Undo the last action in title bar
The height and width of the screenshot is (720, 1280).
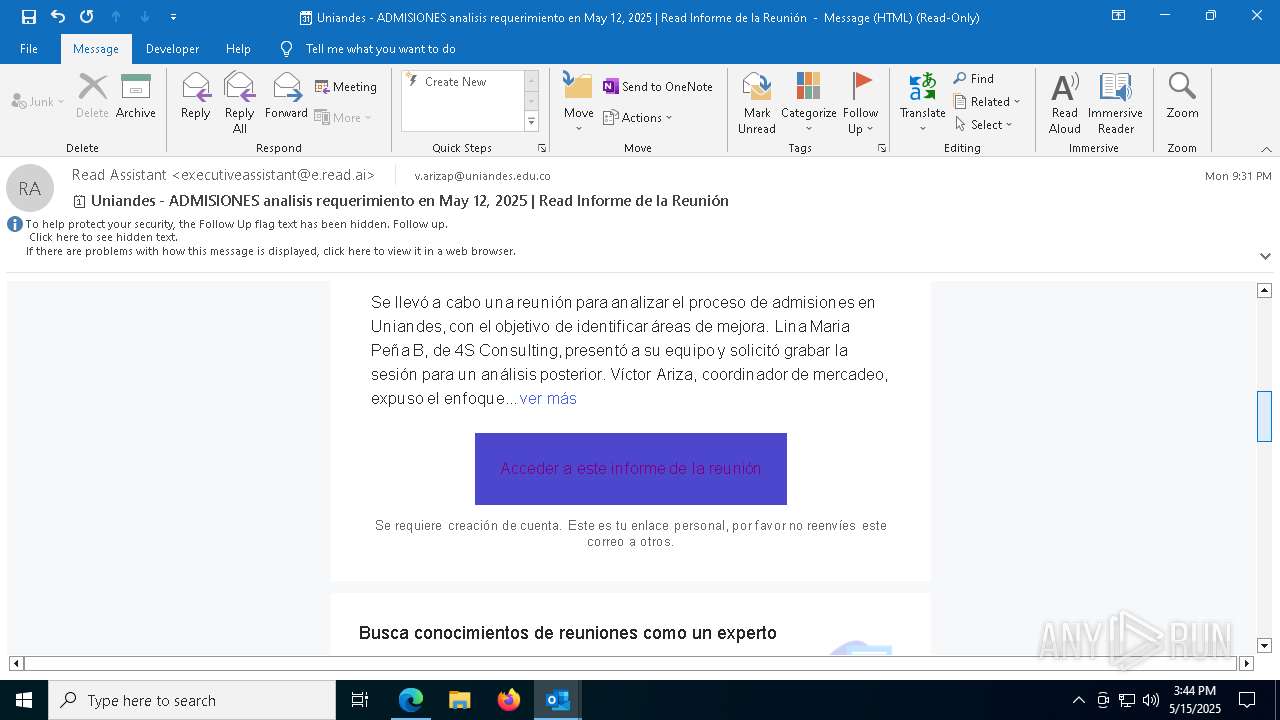click(x=58, y=17)
